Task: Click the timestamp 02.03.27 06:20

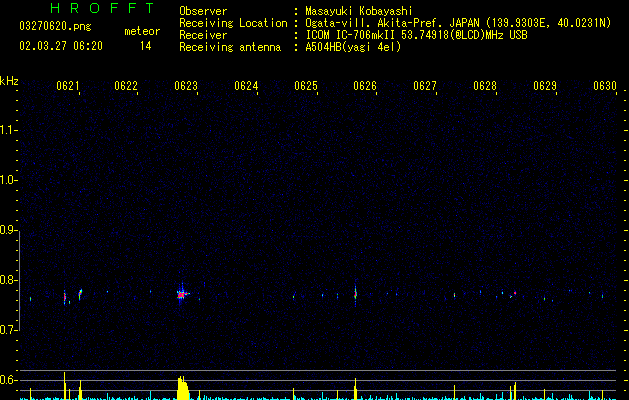Action: [x=61, y=46]
